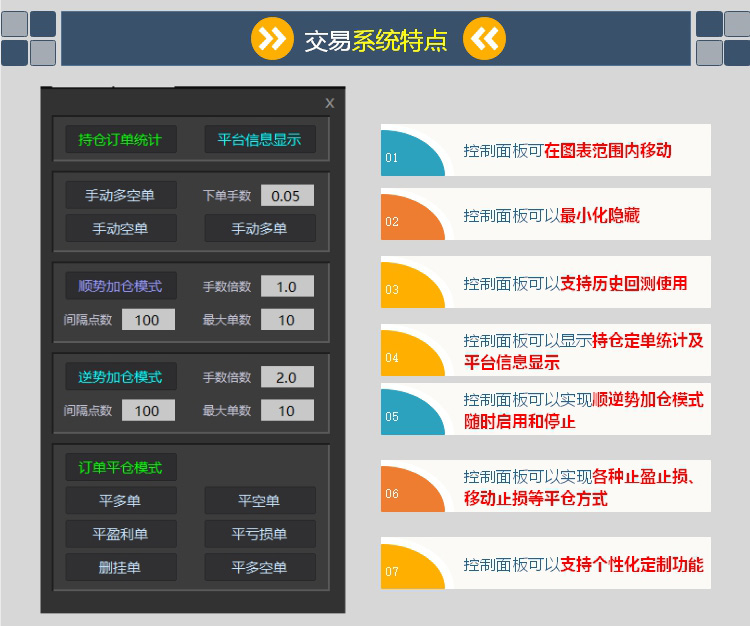The width and height of the screenshot is (750, 626).
Task: Click the orange 02 feature badge
Action: [412, 217]
